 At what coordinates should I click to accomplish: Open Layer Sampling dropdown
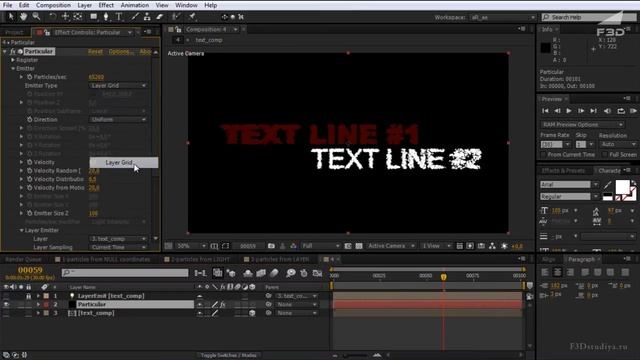pyautogui.click(x=118, y=247)
